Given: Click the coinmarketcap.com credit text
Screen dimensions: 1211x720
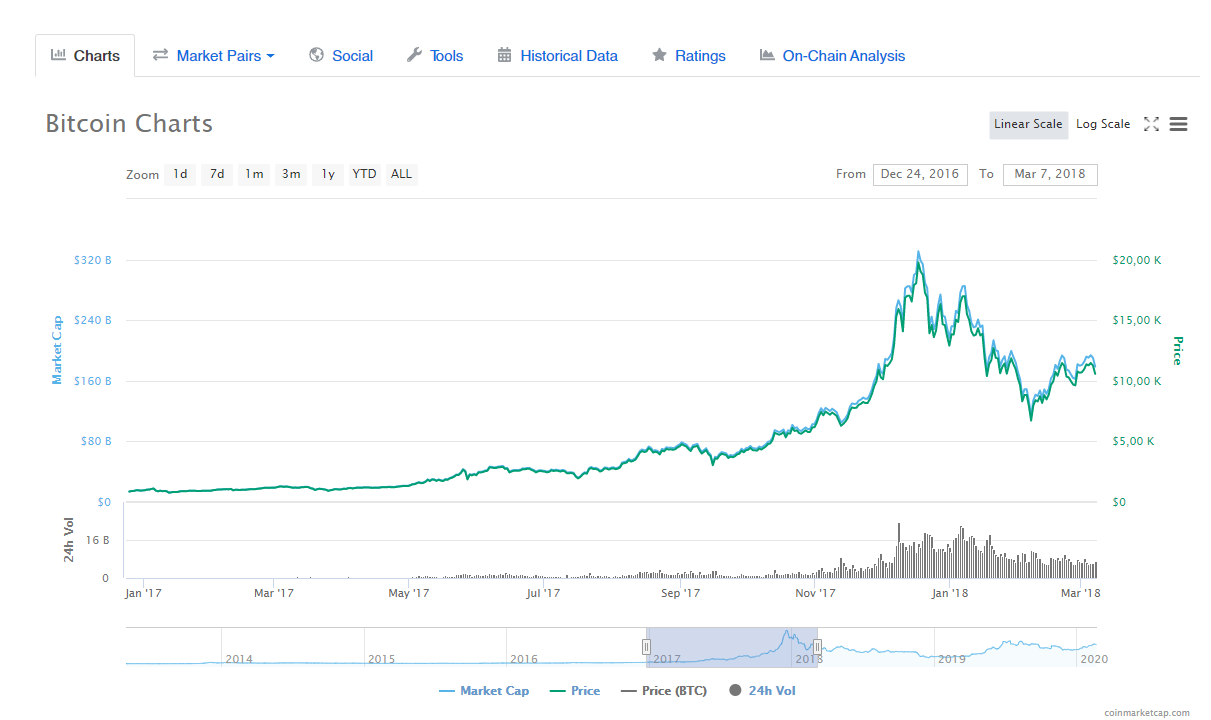Looking at the screenshot, I should coord(1147,713).
